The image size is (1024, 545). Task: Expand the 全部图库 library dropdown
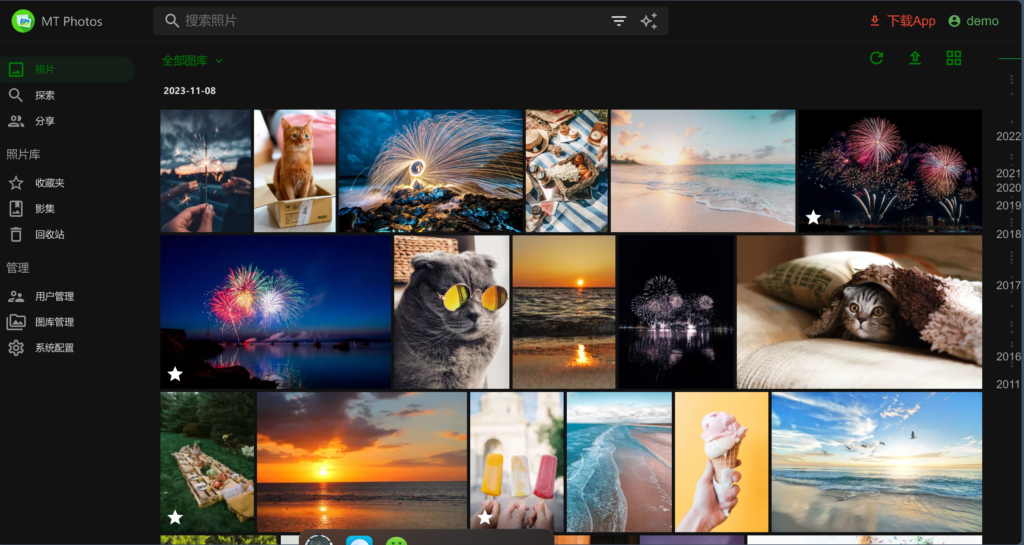(192, 61)
